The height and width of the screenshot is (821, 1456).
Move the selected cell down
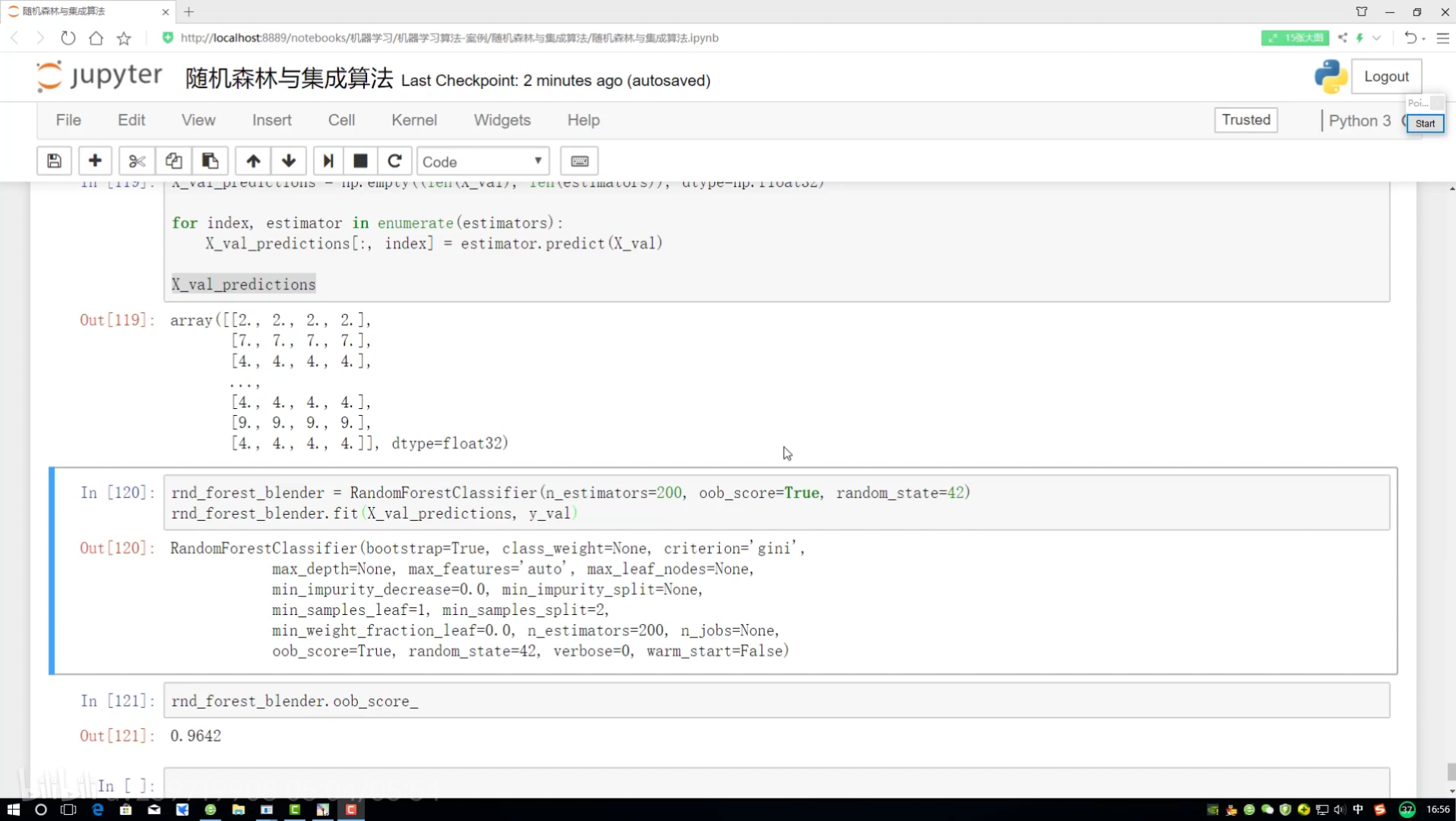289,161
